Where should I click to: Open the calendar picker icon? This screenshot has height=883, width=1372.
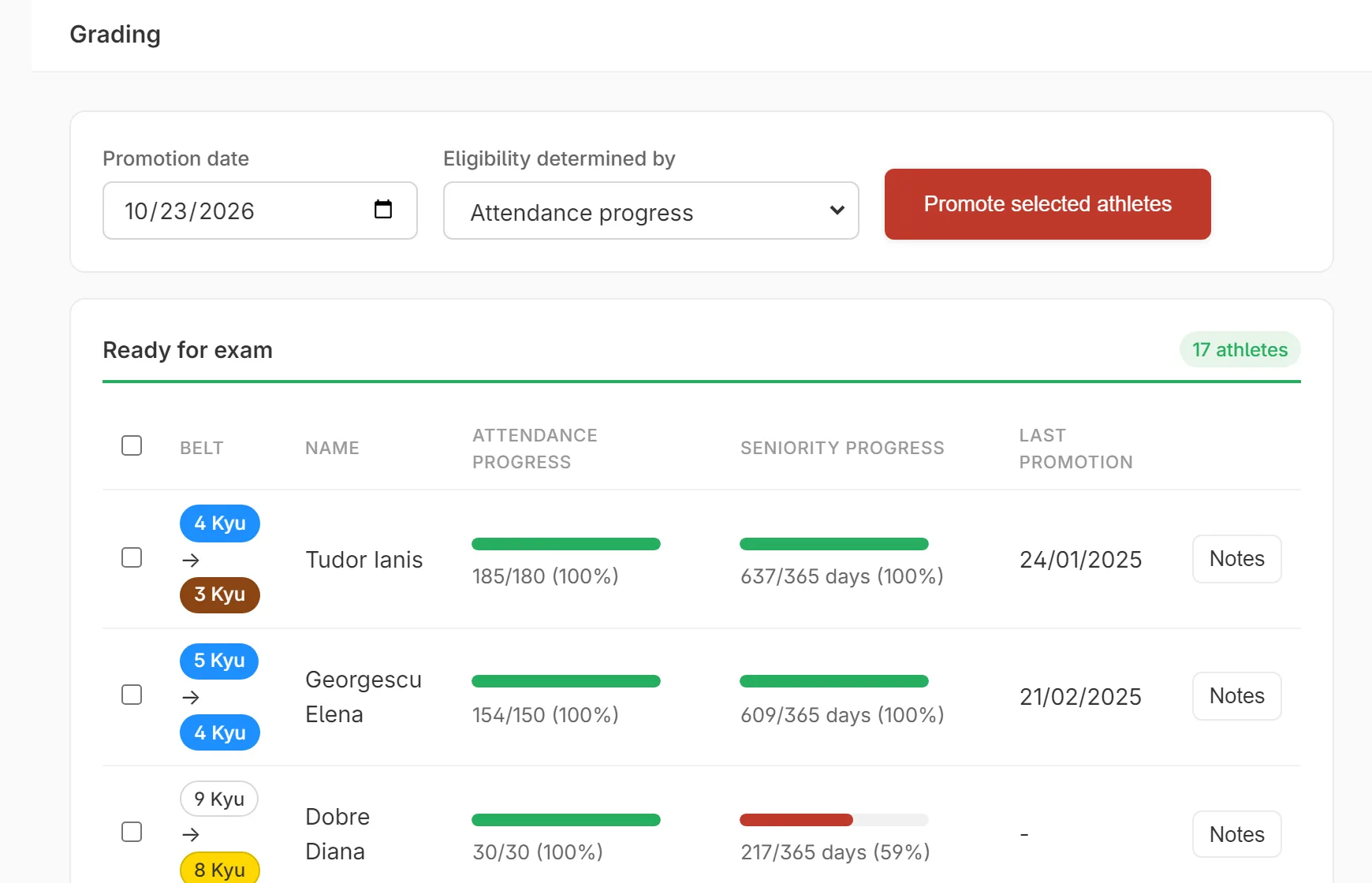click(x=383, y=210)
